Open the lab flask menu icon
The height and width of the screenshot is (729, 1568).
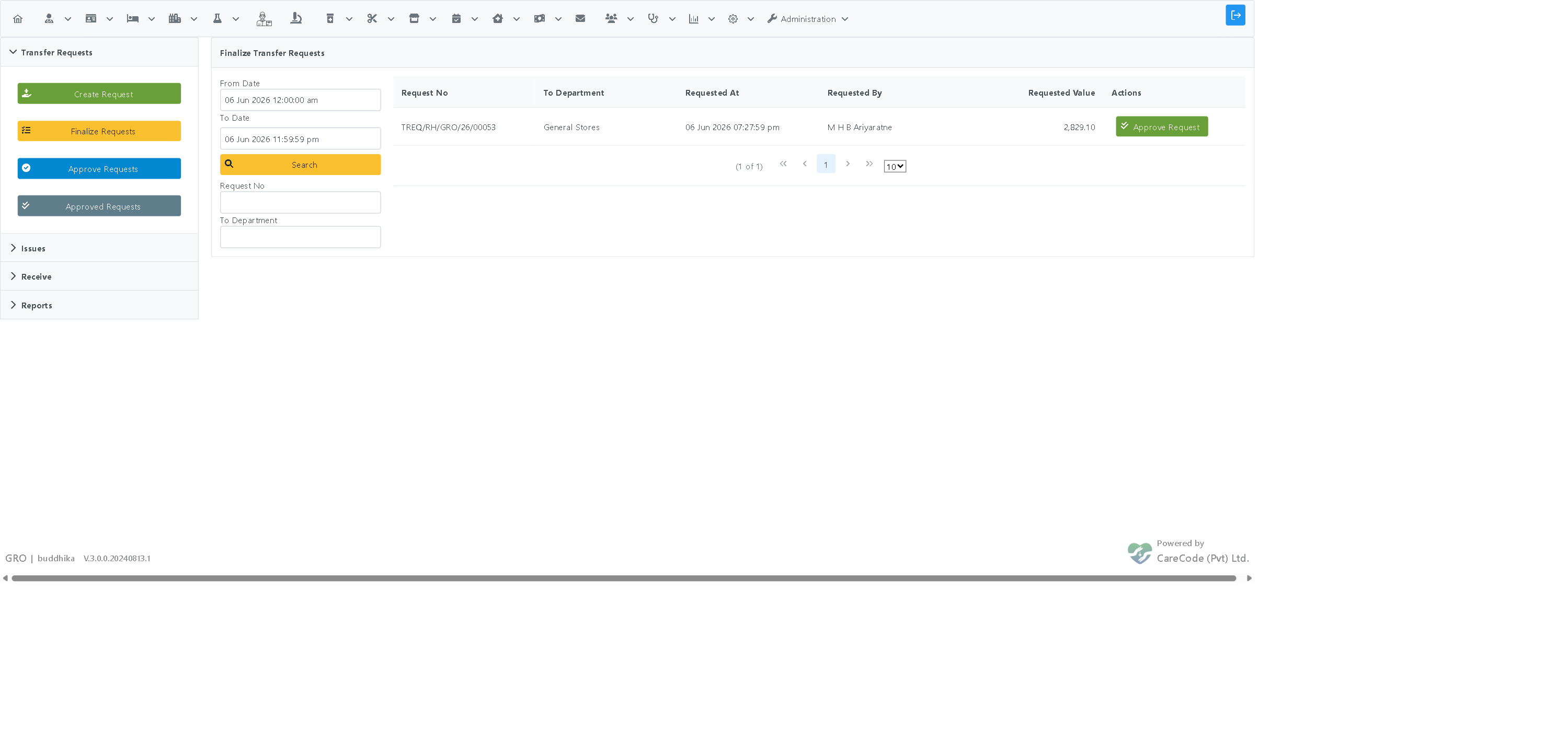coord(218,19)
